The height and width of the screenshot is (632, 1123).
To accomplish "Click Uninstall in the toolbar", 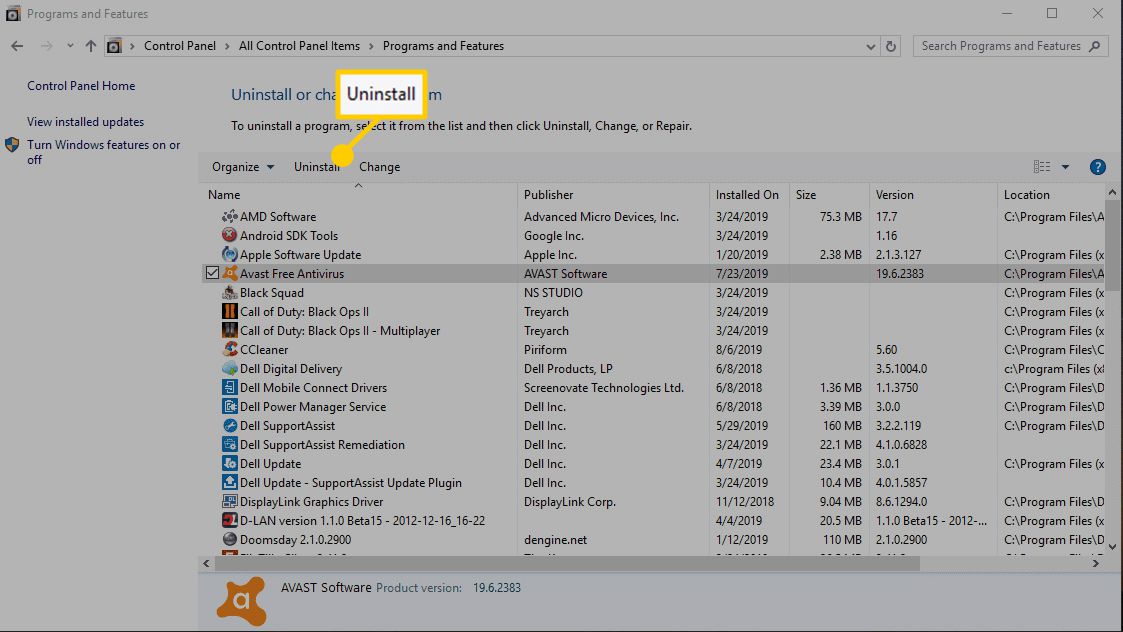I will click(x=316, y=167).
